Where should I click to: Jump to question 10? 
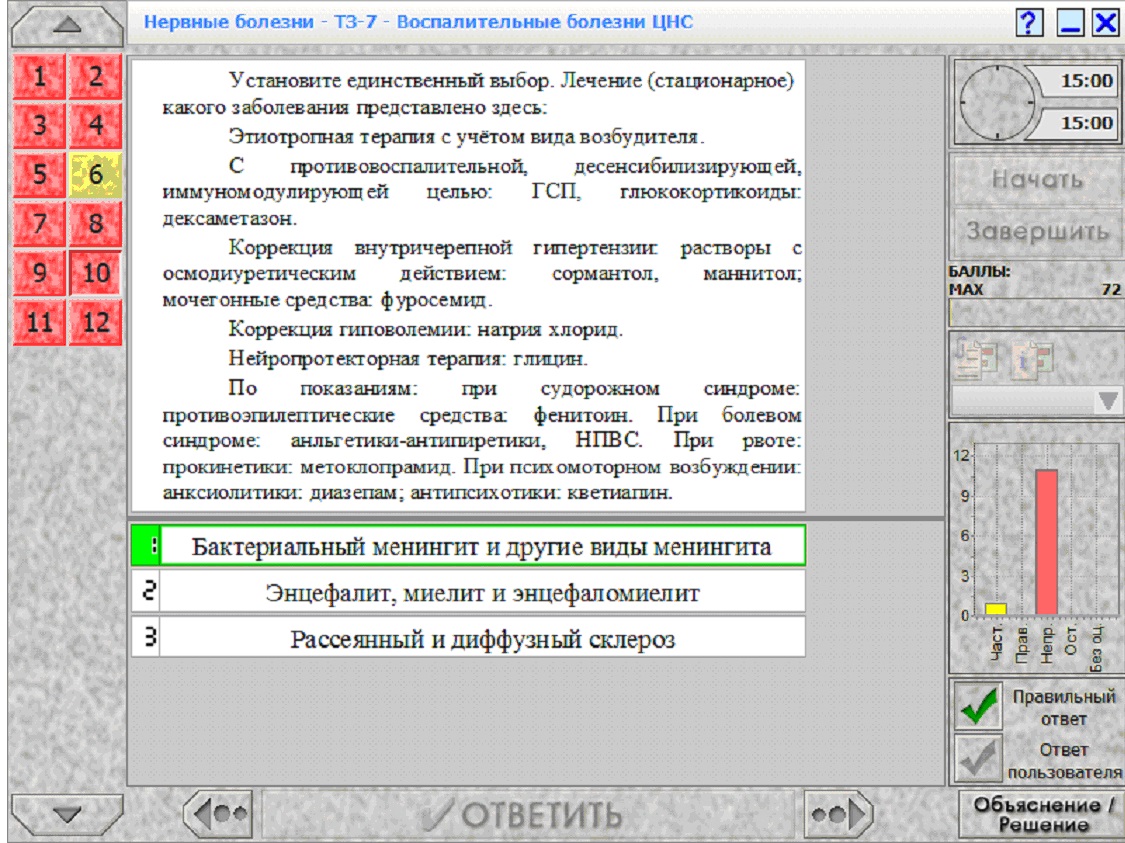[x=95, y=273]
